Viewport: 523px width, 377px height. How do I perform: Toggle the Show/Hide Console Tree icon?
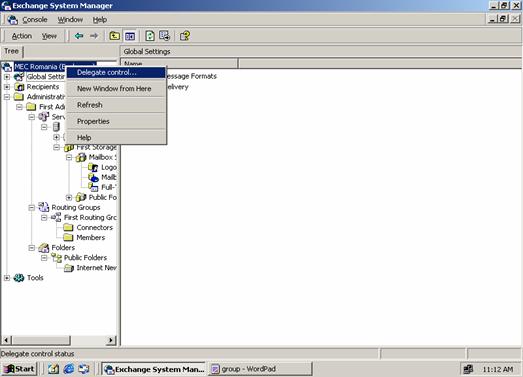click(x=130, y=36)
